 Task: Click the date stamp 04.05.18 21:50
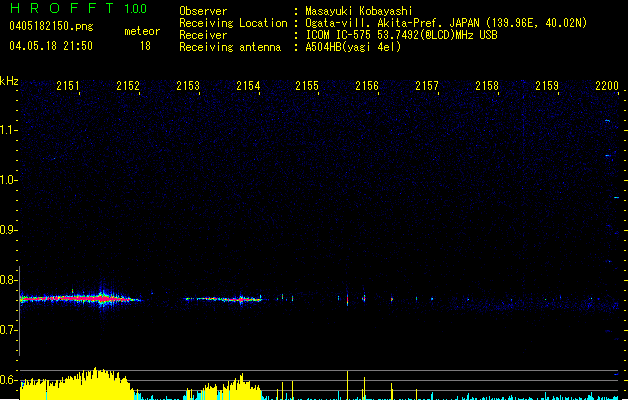pos(51,46)
